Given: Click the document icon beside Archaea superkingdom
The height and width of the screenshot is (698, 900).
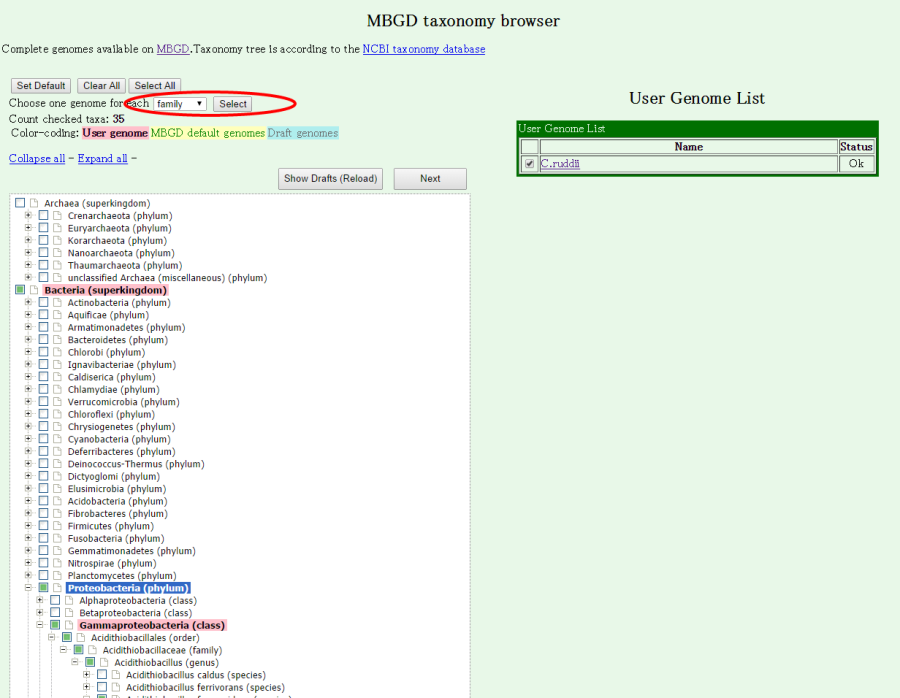Looking at the screenshot, I should [x=33, y=204].
